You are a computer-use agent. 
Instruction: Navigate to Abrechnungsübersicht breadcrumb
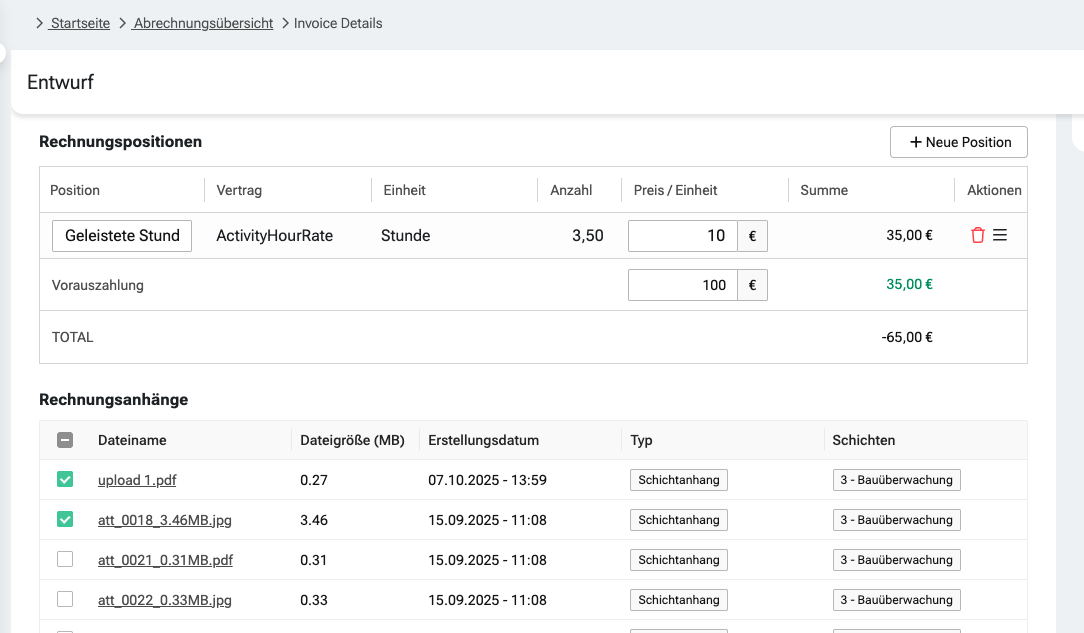(x=203, y=23)
